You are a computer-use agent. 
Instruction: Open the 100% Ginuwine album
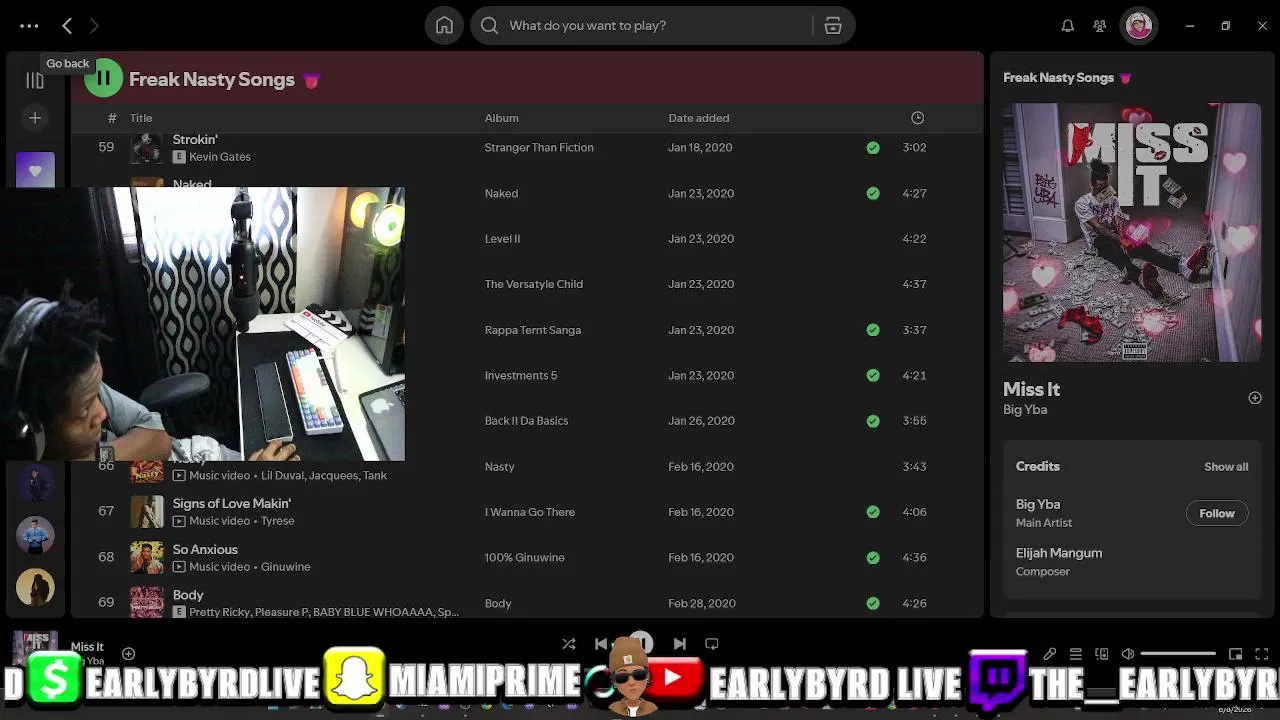525,558
